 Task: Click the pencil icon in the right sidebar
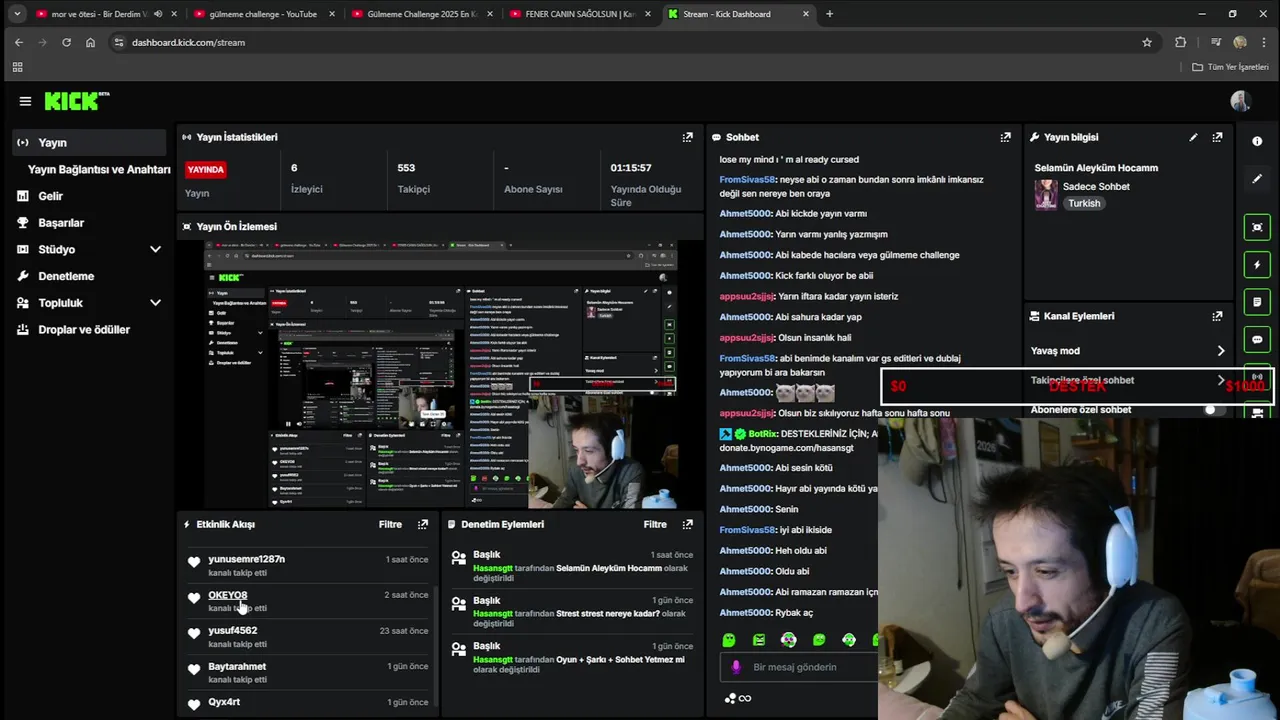(1257, 179)
